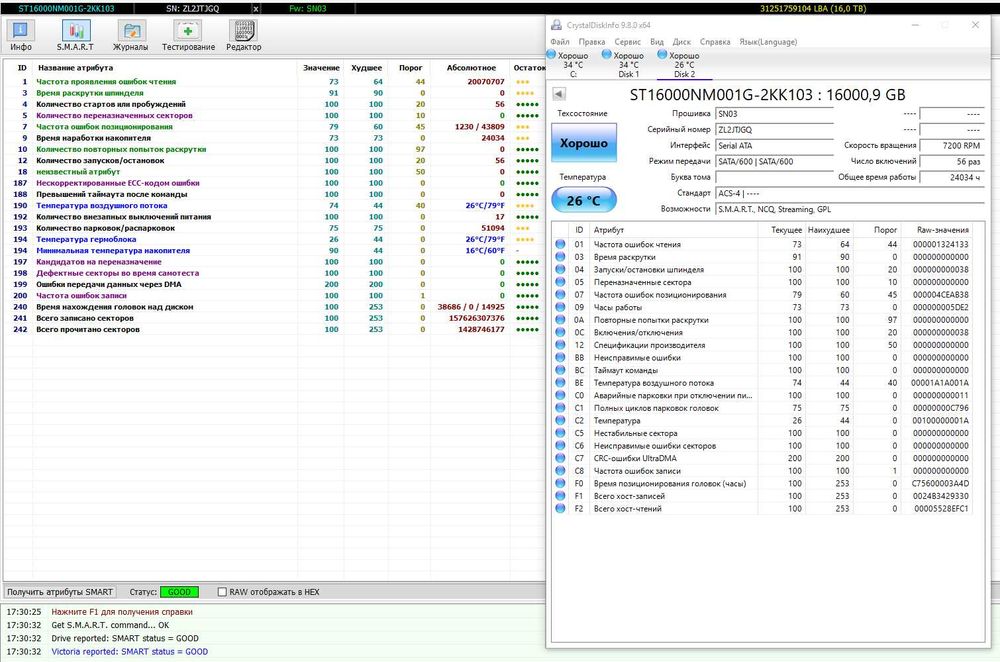Open the Журналы toolbar icon

(x=130, y=35)
